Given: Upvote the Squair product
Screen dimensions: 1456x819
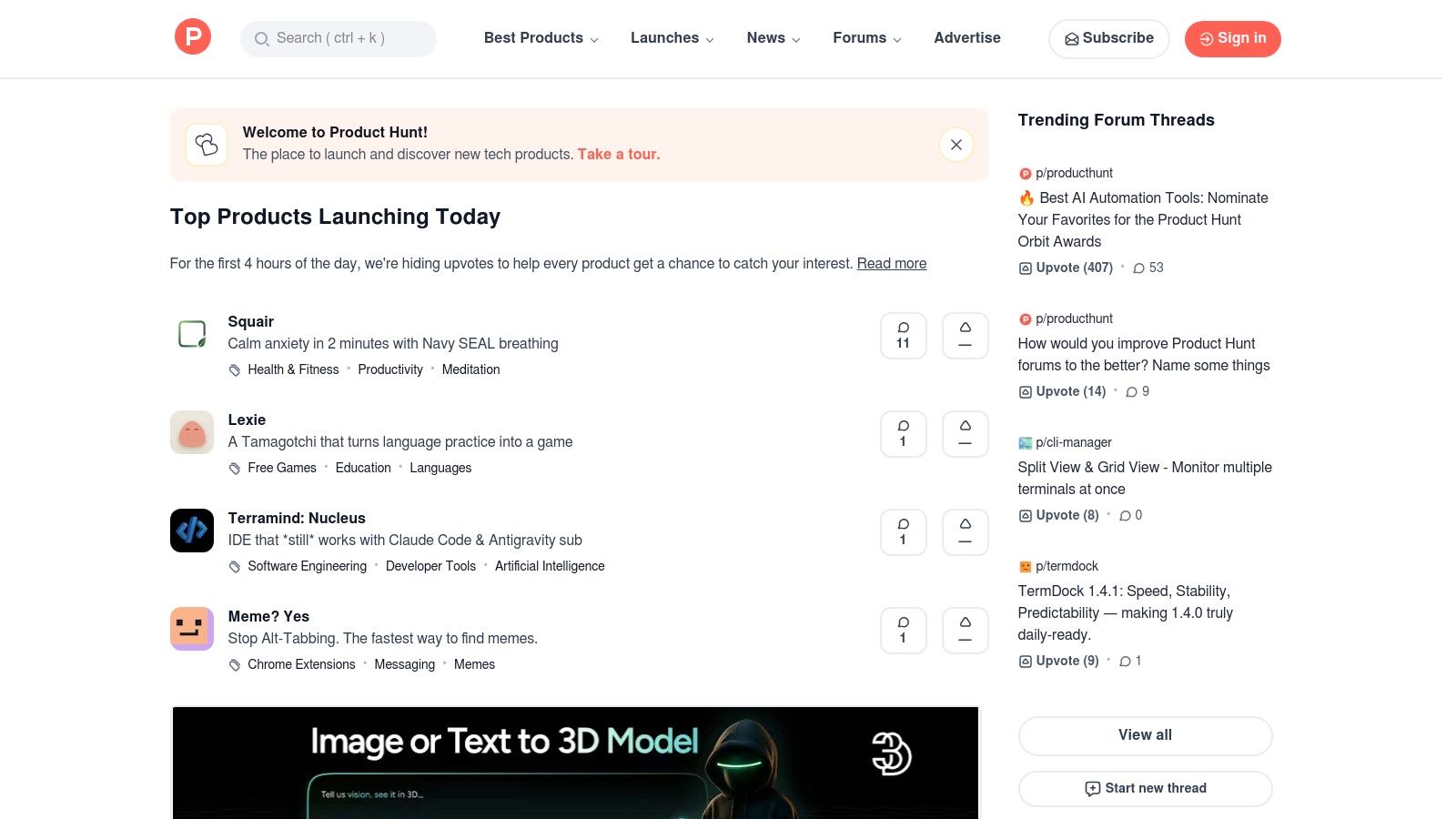Looking at the screenshot, I should tap(965, 335).
